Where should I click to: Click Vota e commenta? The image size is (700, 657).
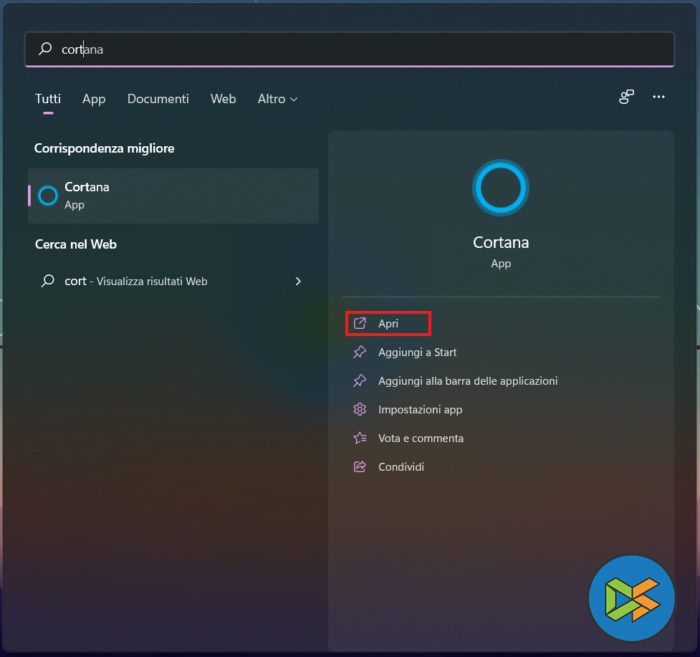(x=421, y=438)
